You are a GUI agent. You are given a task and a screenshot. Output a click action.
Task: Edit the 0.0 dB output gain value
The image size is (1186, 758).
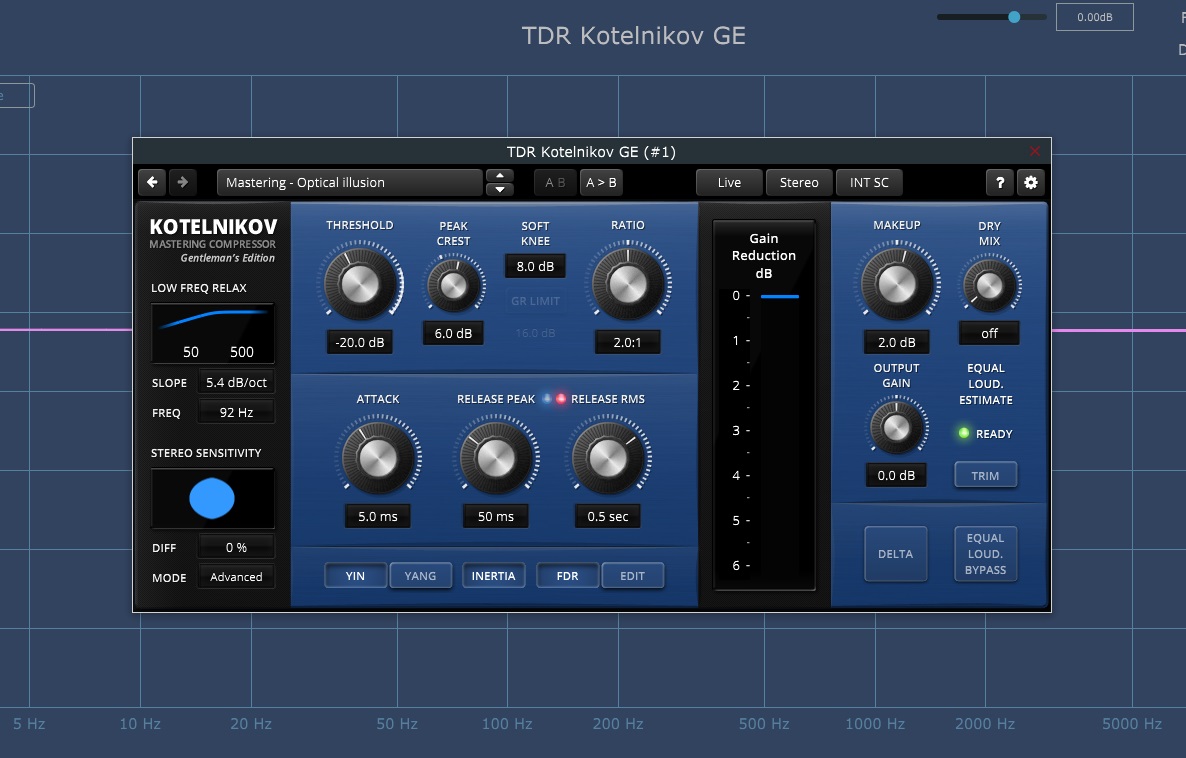tap(896, 475)
